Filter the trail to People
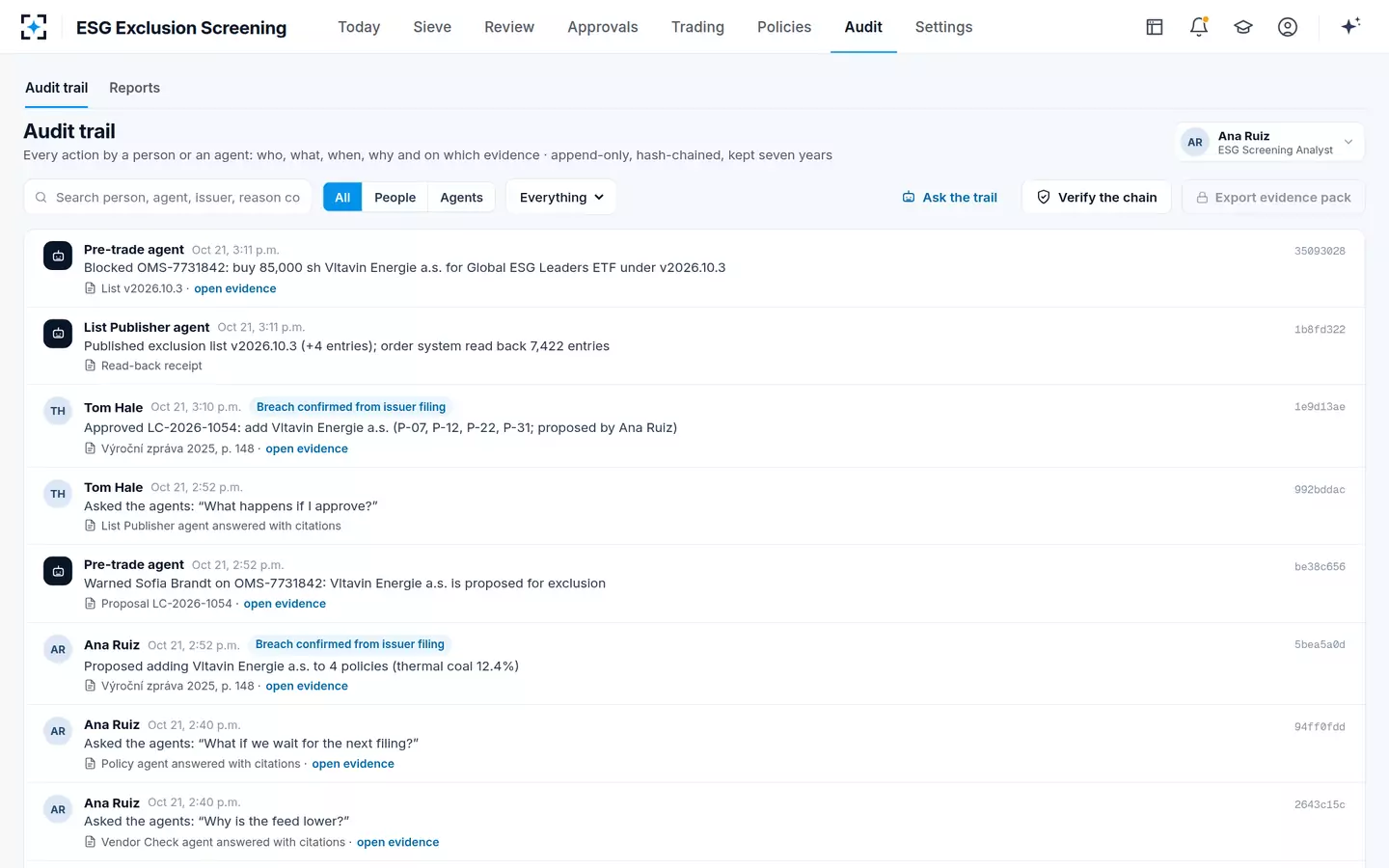Image resolution: width=1389 pixels, height=868 pixels. [x=395, y=197]
